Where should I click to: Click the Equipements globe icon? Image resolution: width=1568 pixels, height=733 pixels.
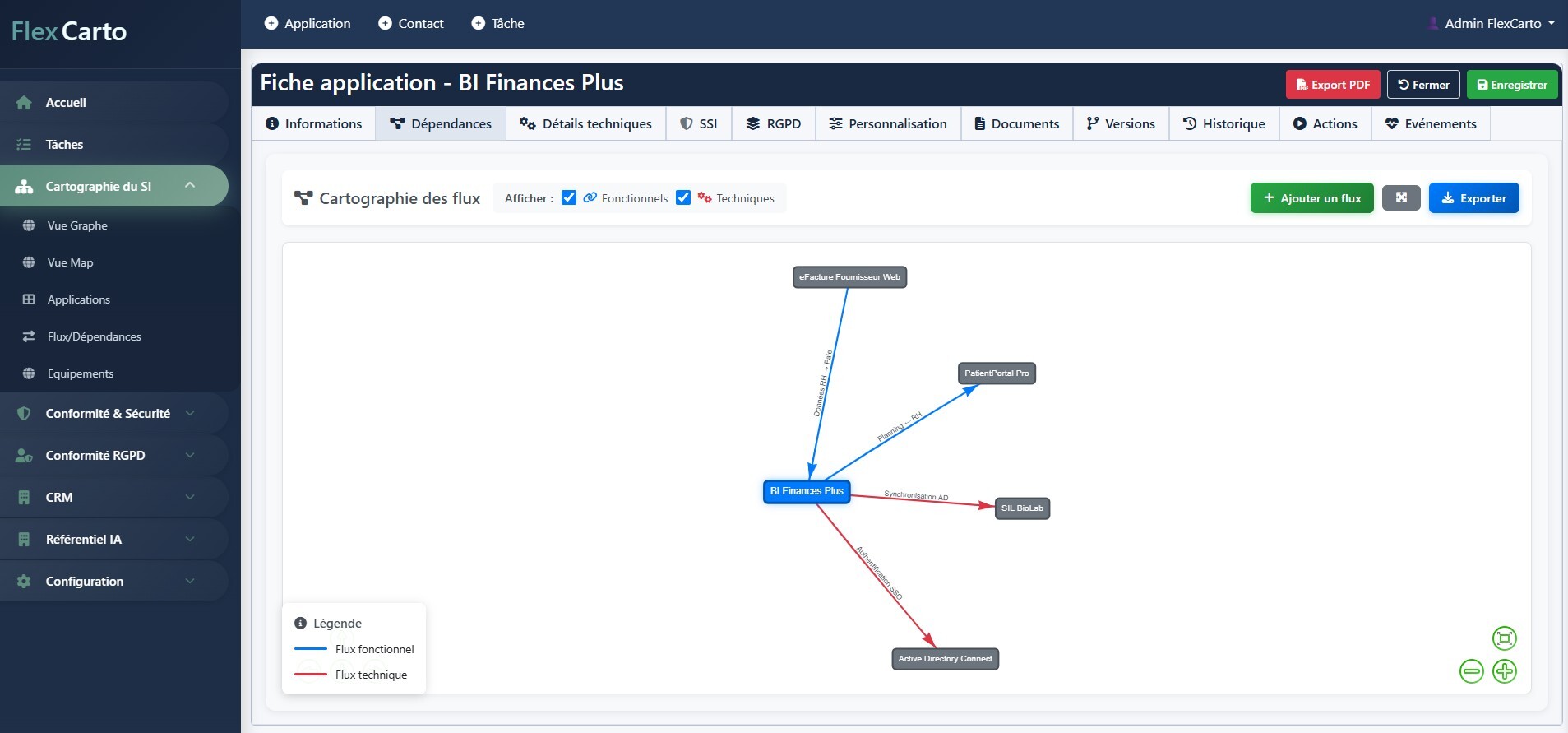(x=29, y=373)
